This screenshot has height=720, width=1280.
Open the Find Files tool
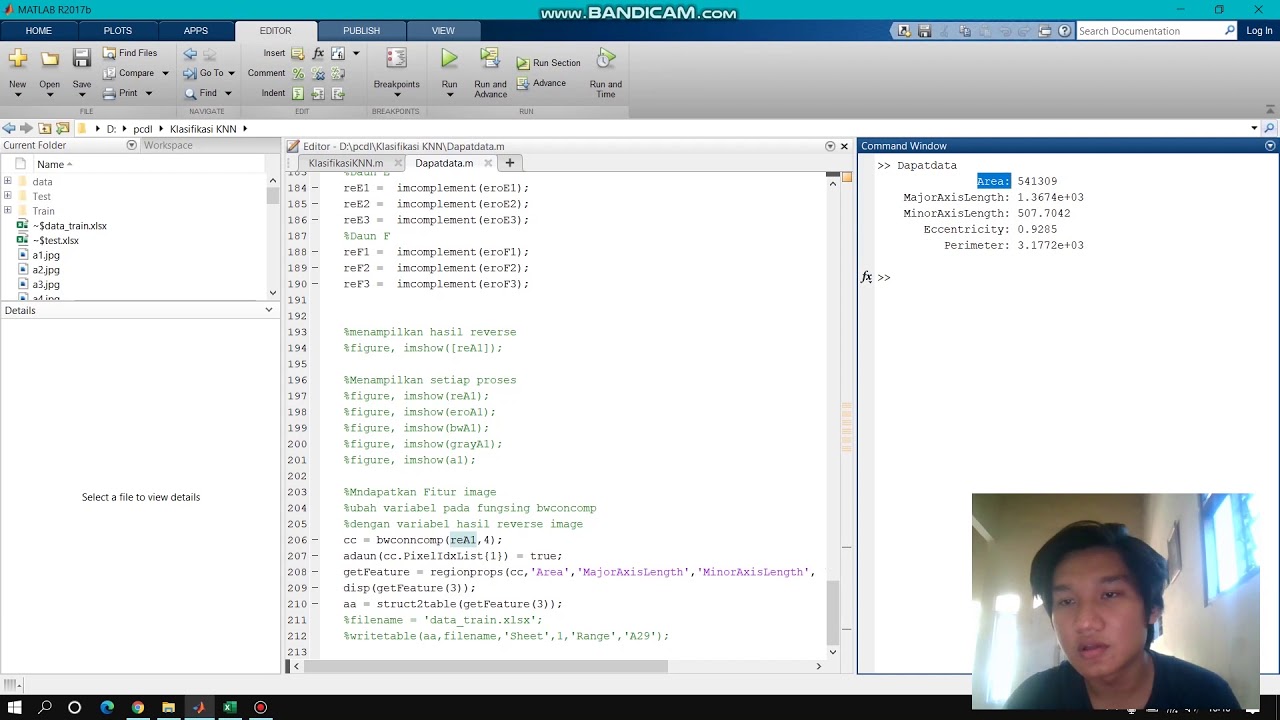[x=129, y=53]
